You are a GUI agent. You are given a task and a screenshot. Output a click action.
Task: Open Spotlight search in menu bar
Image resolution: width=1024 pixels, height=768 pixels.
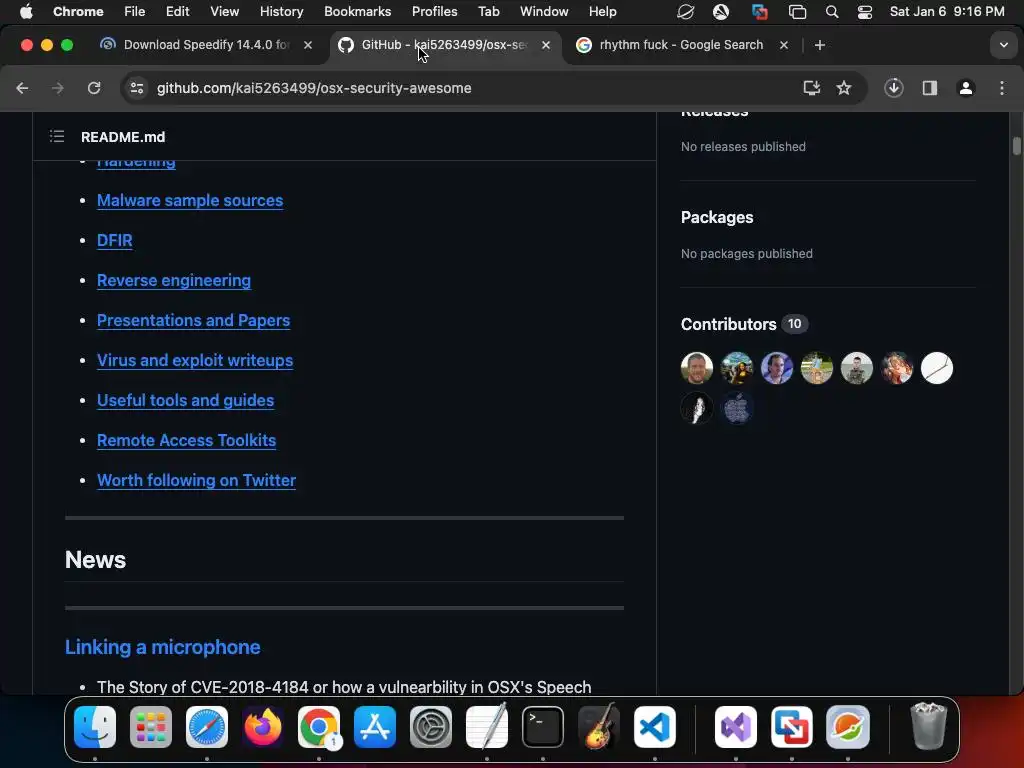pyautogui.click(x=831, y=12)
